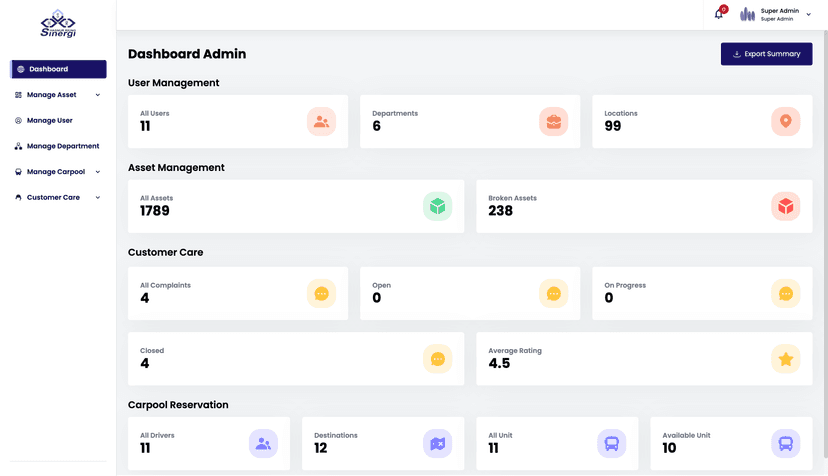Expand the Manage Asset submenu chevron
This screenshot has height=476, width=828.
click(x=98, y=95)
